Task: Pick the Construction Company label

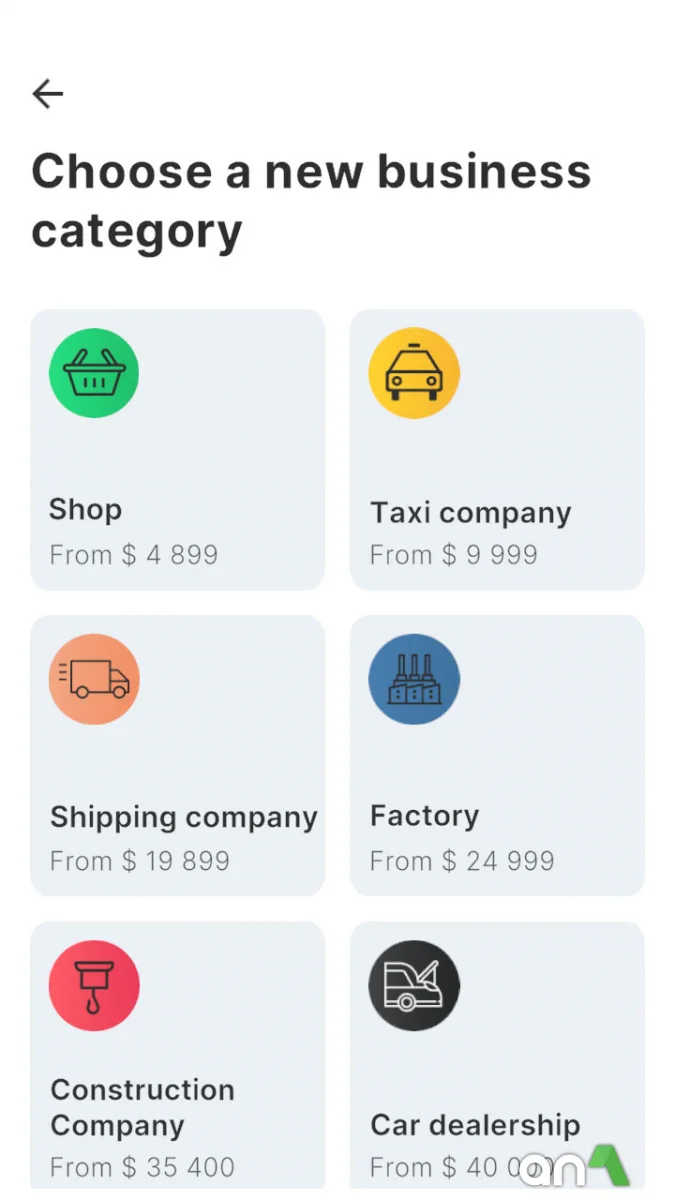Action: pos(142,1107)
